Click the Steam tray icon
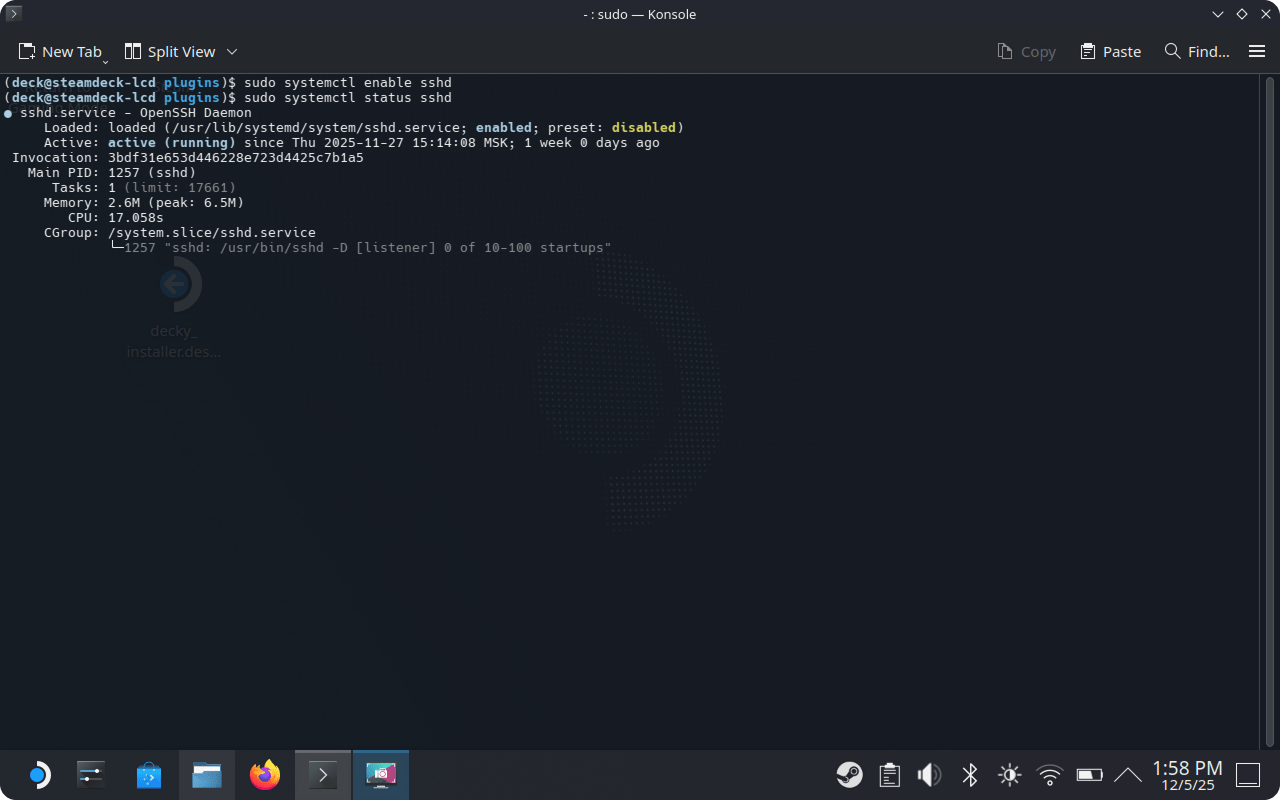The width and height of the screenshot is (1280, 800). 849,775
